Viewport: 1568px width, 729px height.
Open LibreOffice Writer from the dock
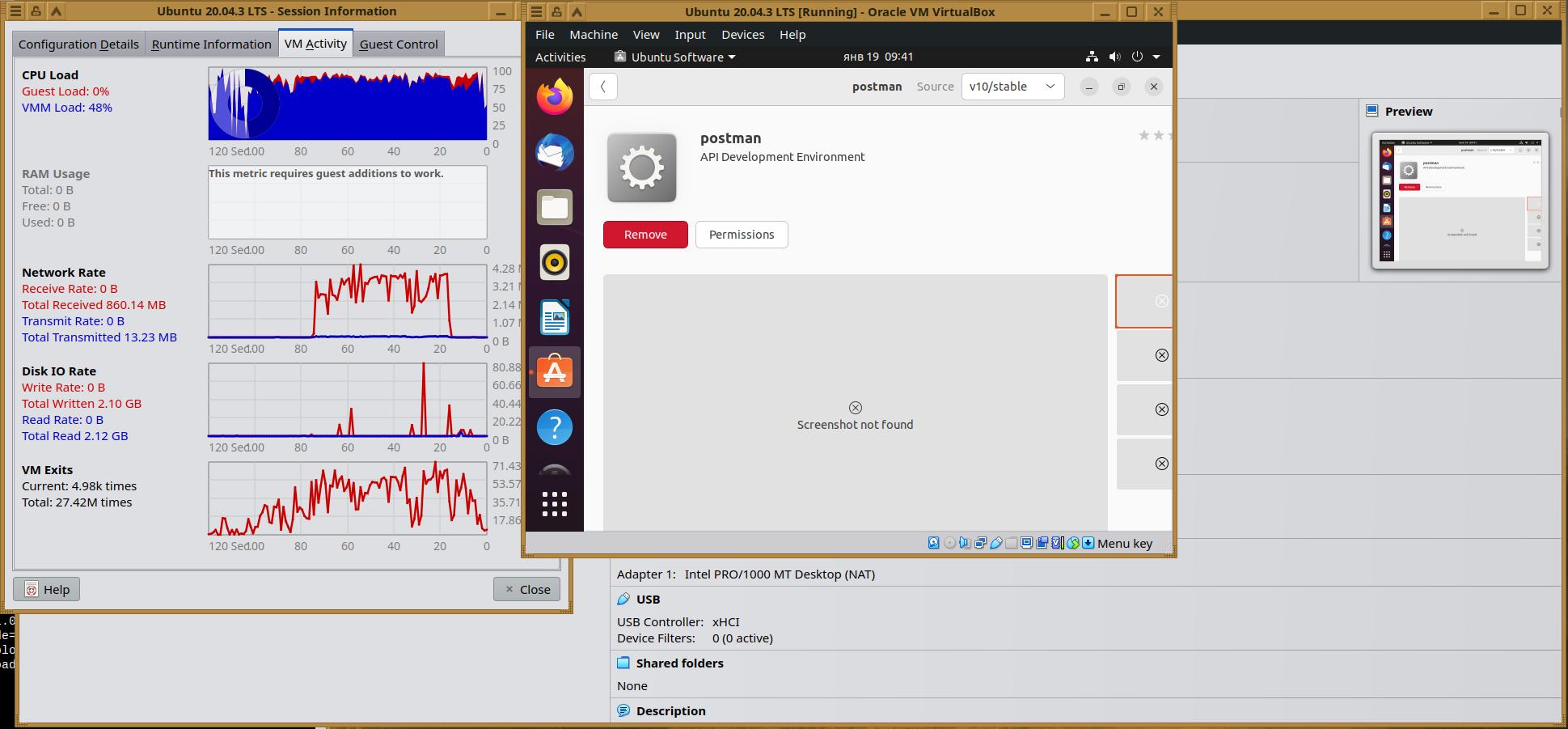coord(555,317)
